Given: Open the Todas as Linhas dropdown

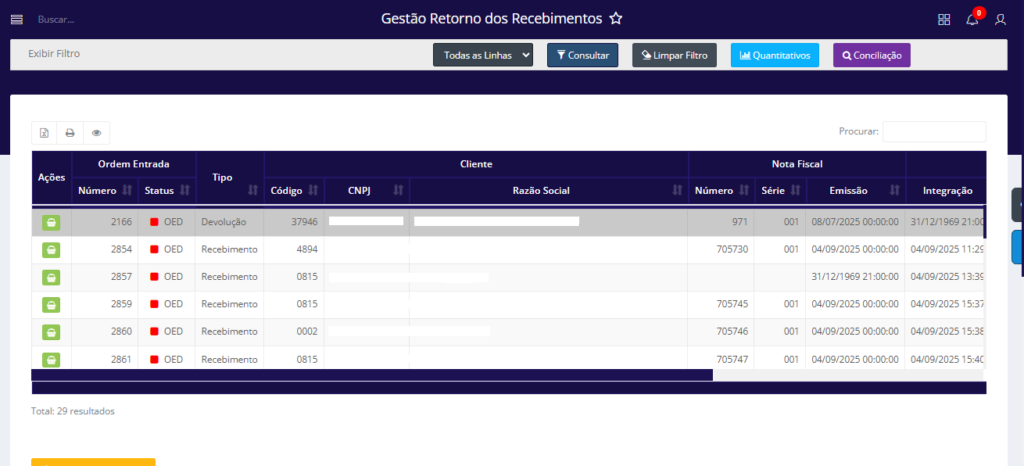Looking at the screenshot, I should click(483, 55).
